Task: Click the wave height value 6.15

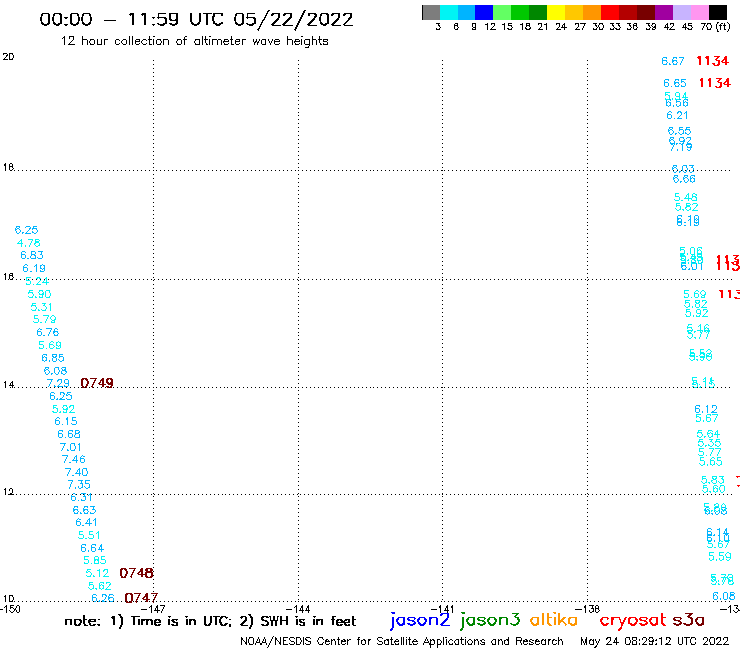Action: (66, 421)
